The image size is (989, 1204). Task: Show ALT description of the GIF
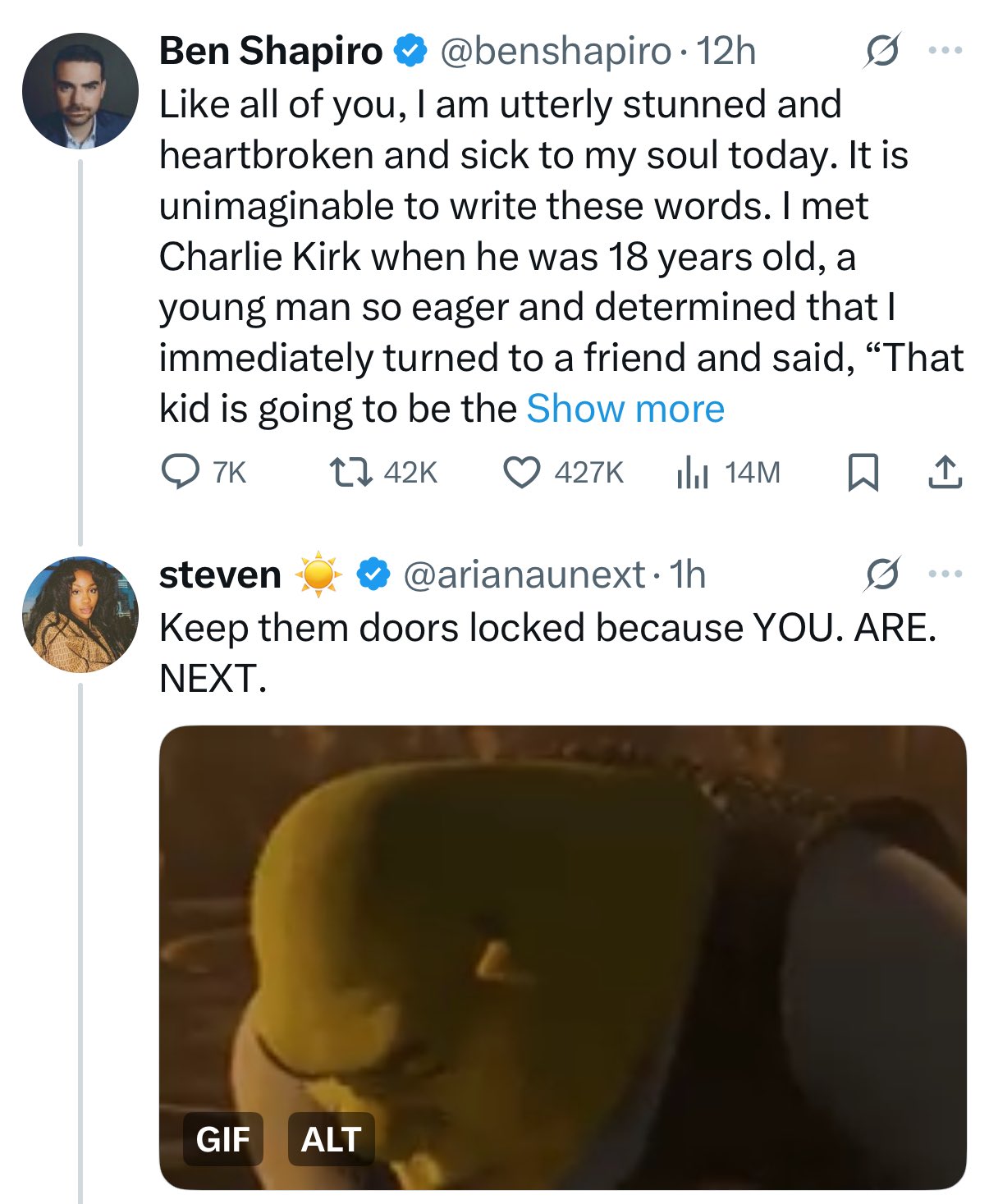pos(331,1139)
